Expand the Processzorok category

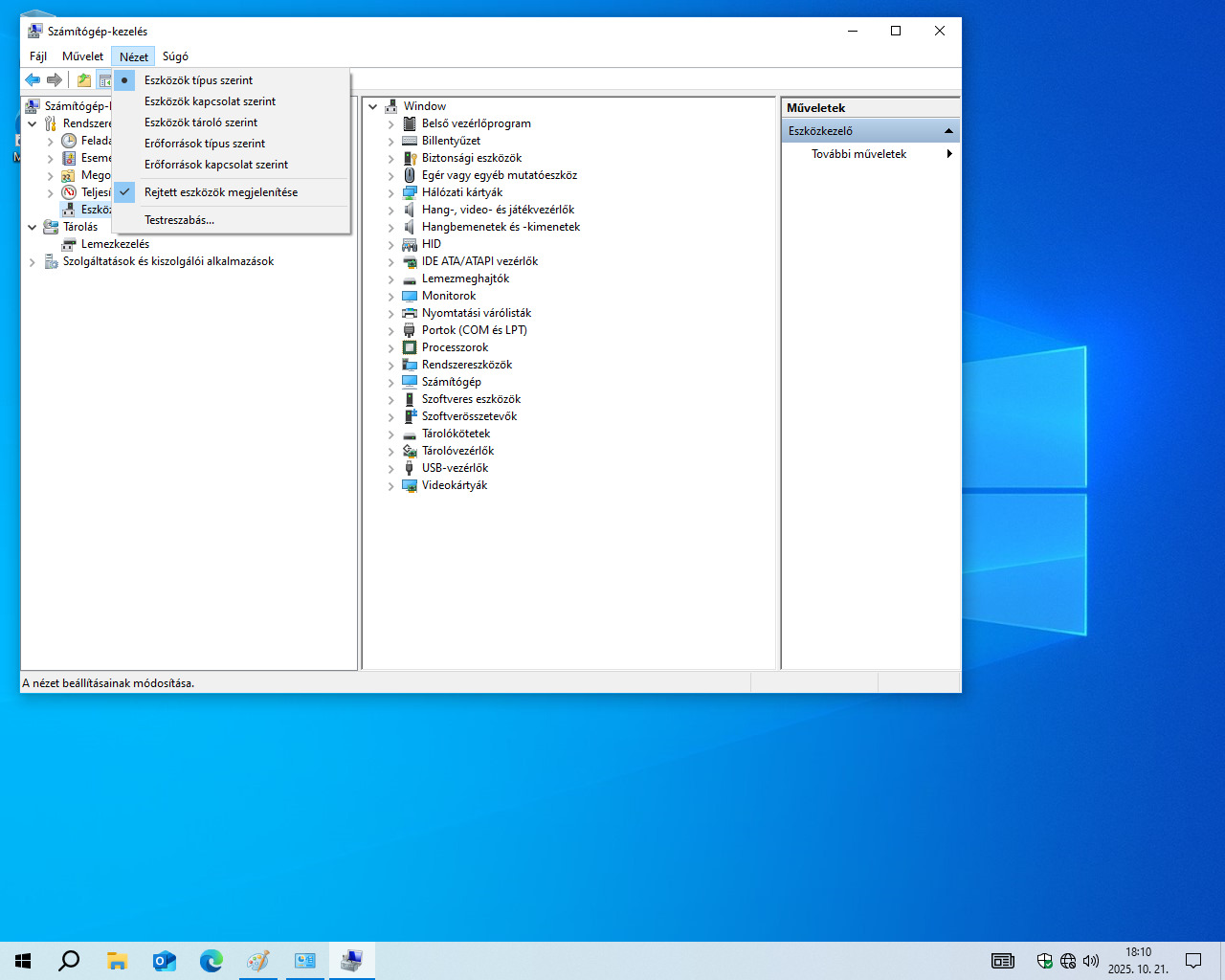coord(390,348)
